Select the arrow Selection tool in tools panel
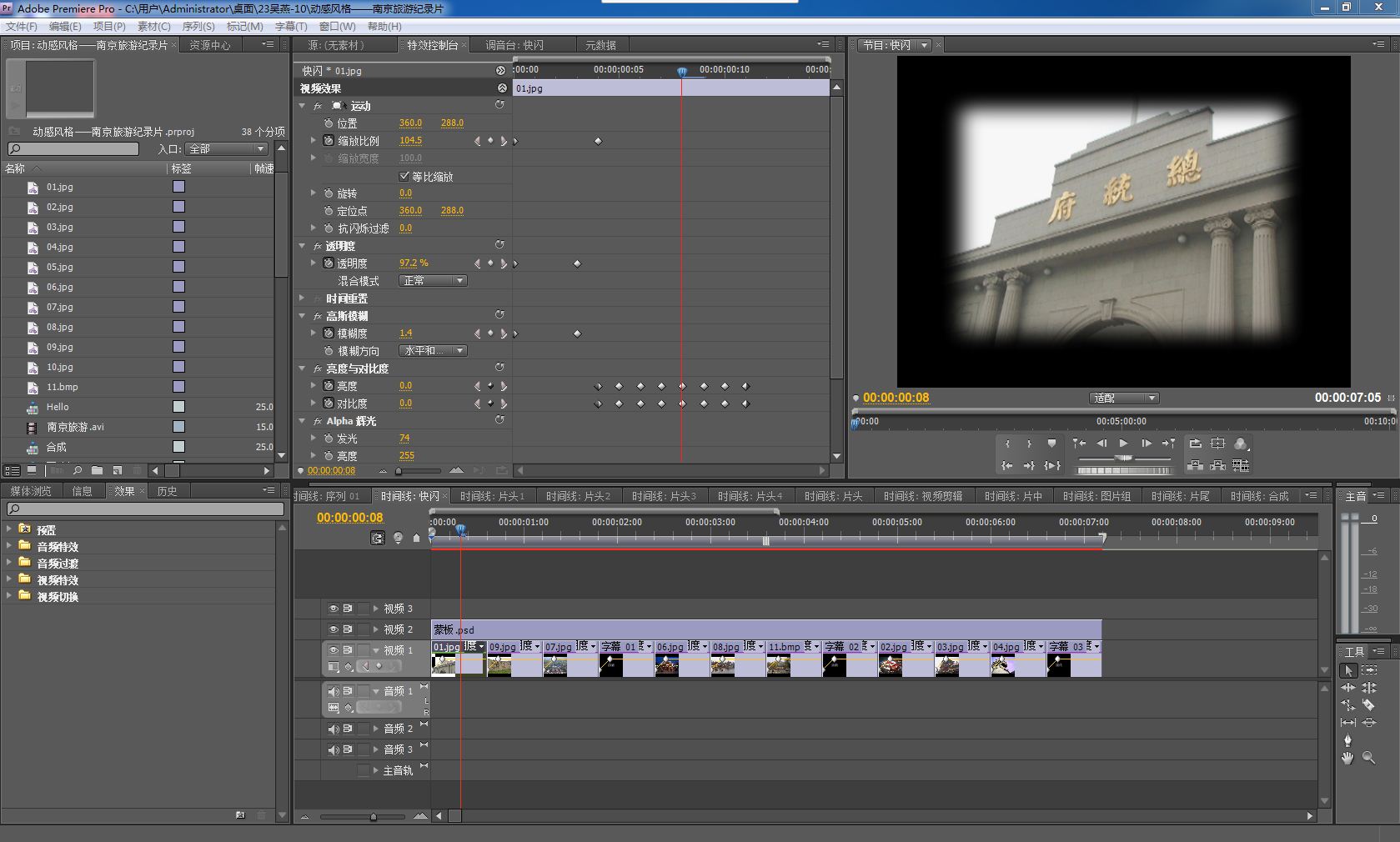Screen dimensions: 1400x842 click(1348, 670)
